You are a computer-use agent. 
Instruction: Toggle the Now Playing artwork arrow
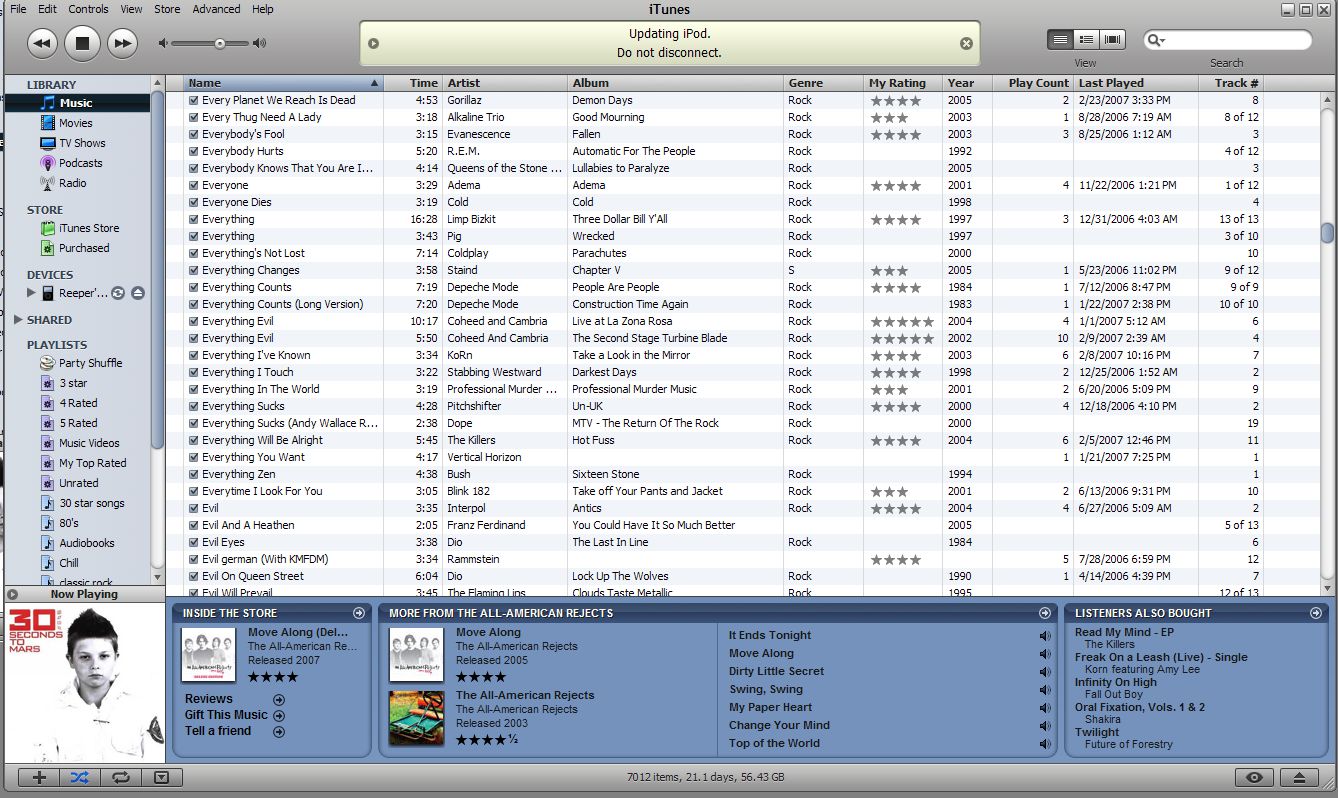(x=12, y=594)
